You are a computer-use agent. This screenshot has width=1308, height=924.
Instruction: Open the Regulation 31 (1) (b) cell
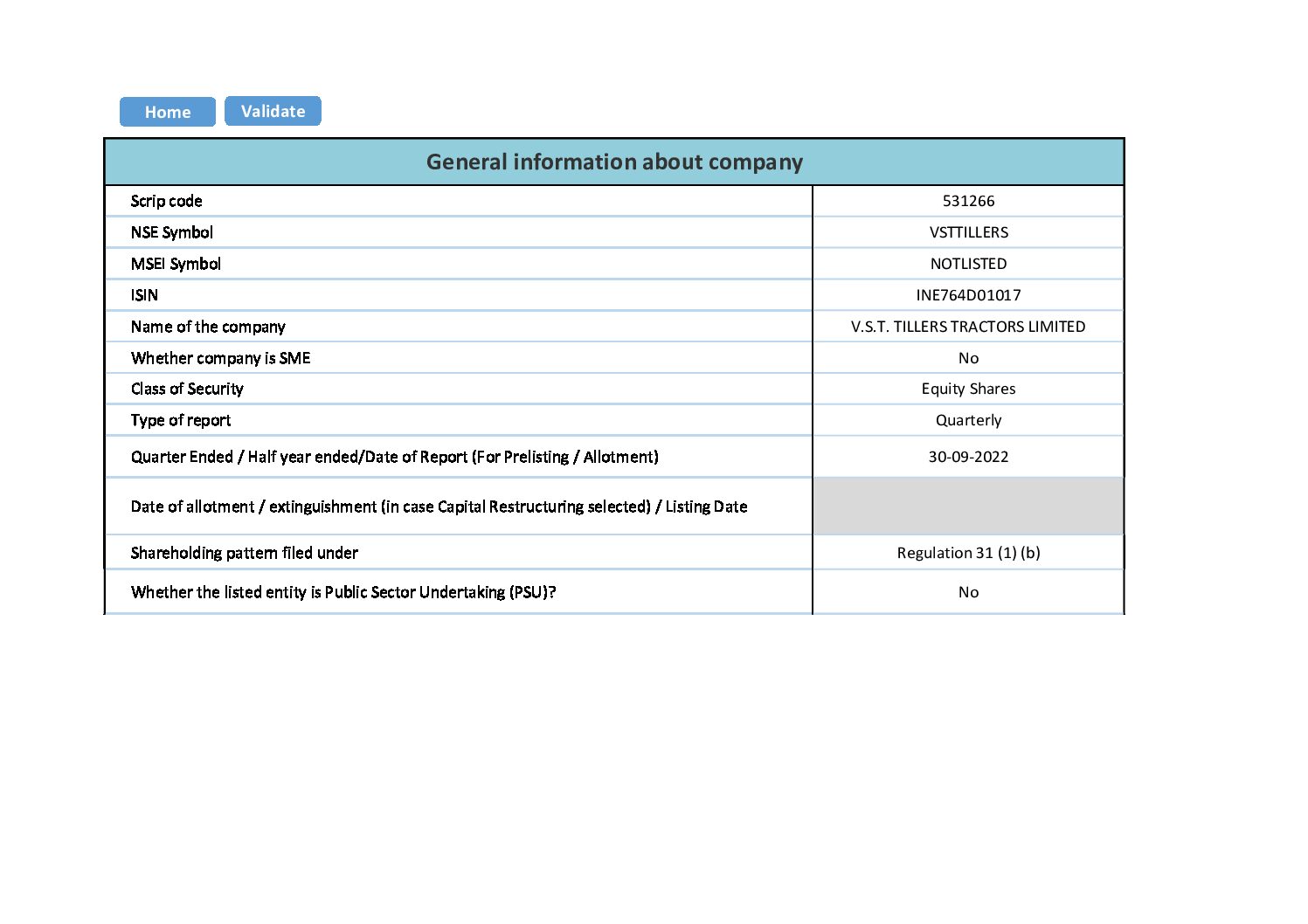967,553
